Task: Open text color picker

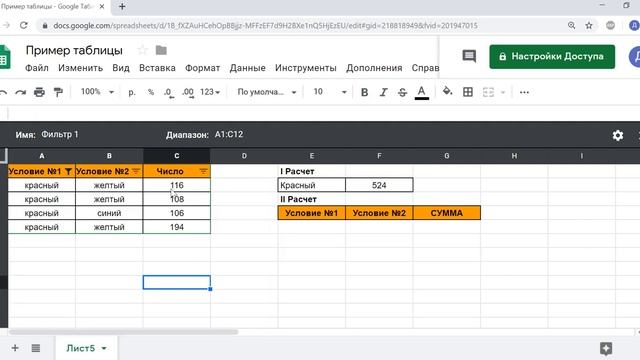Action: pos(422,93)
